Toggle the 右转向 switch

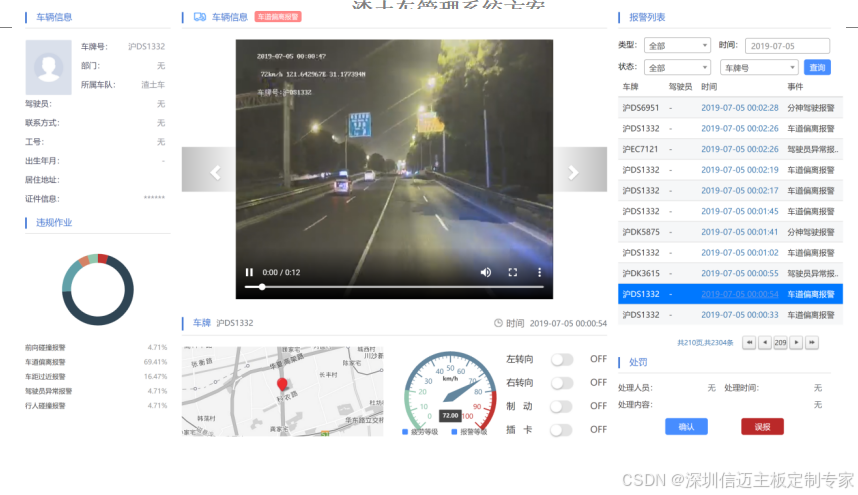point(562,383)
